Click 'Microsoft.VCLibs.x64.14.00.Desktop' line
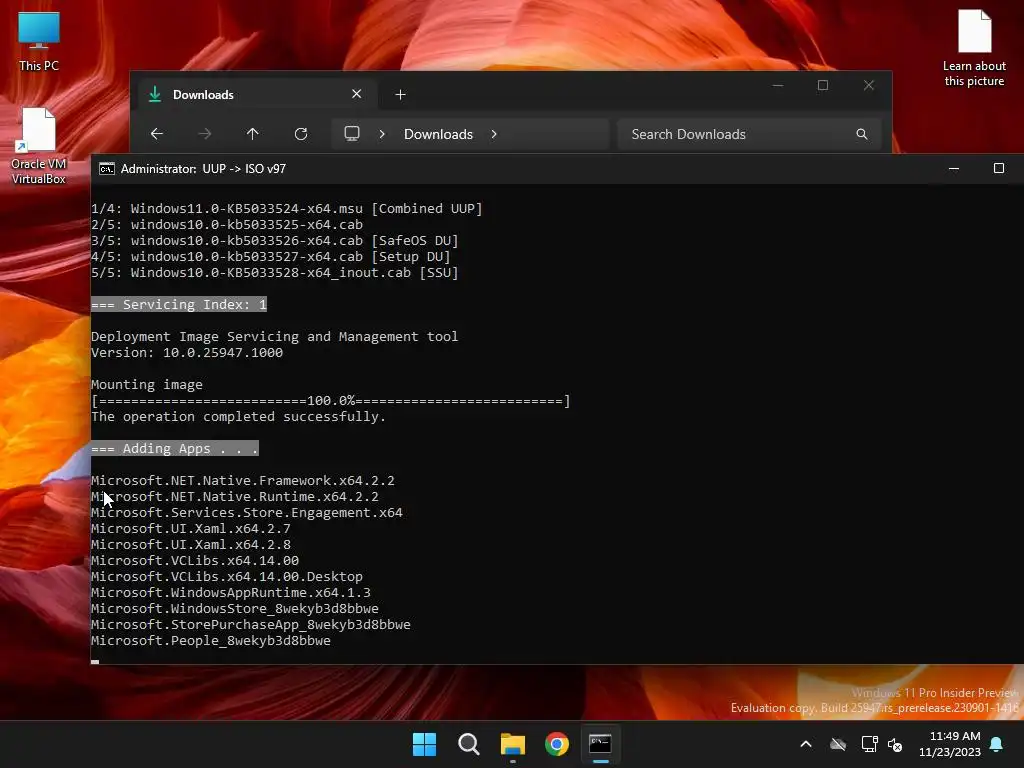 [227, 577]
